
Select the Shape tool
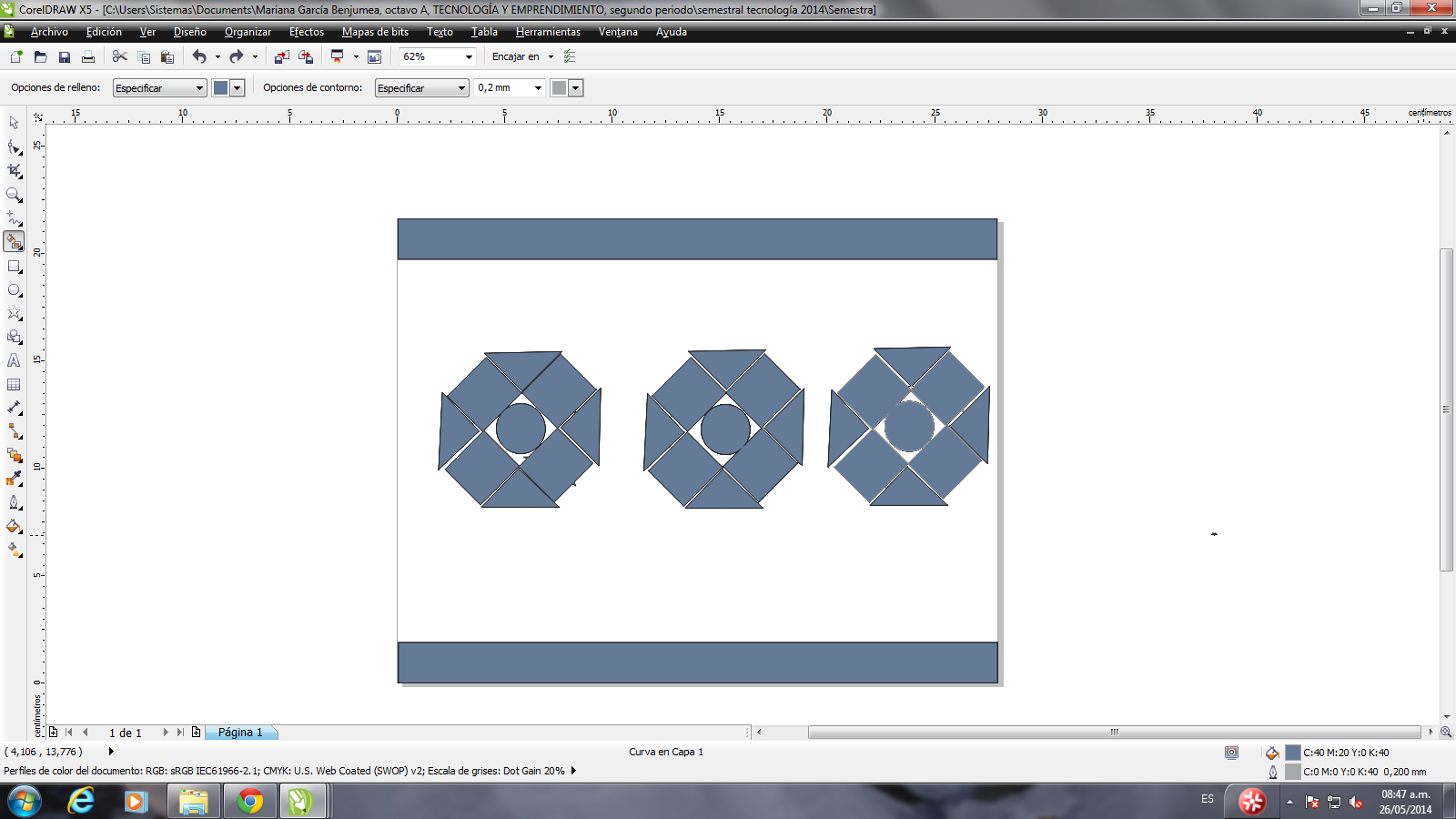14,147
